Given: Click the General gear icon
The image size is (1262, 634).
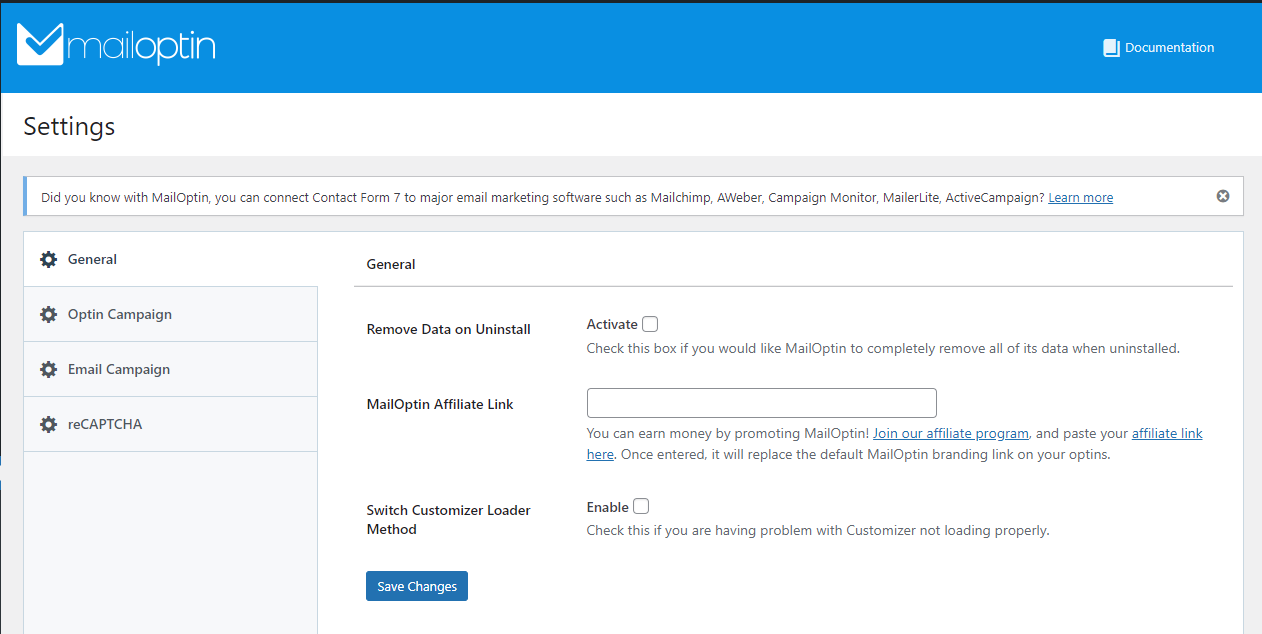Looking at the screenshot, I should pos(48,259).
